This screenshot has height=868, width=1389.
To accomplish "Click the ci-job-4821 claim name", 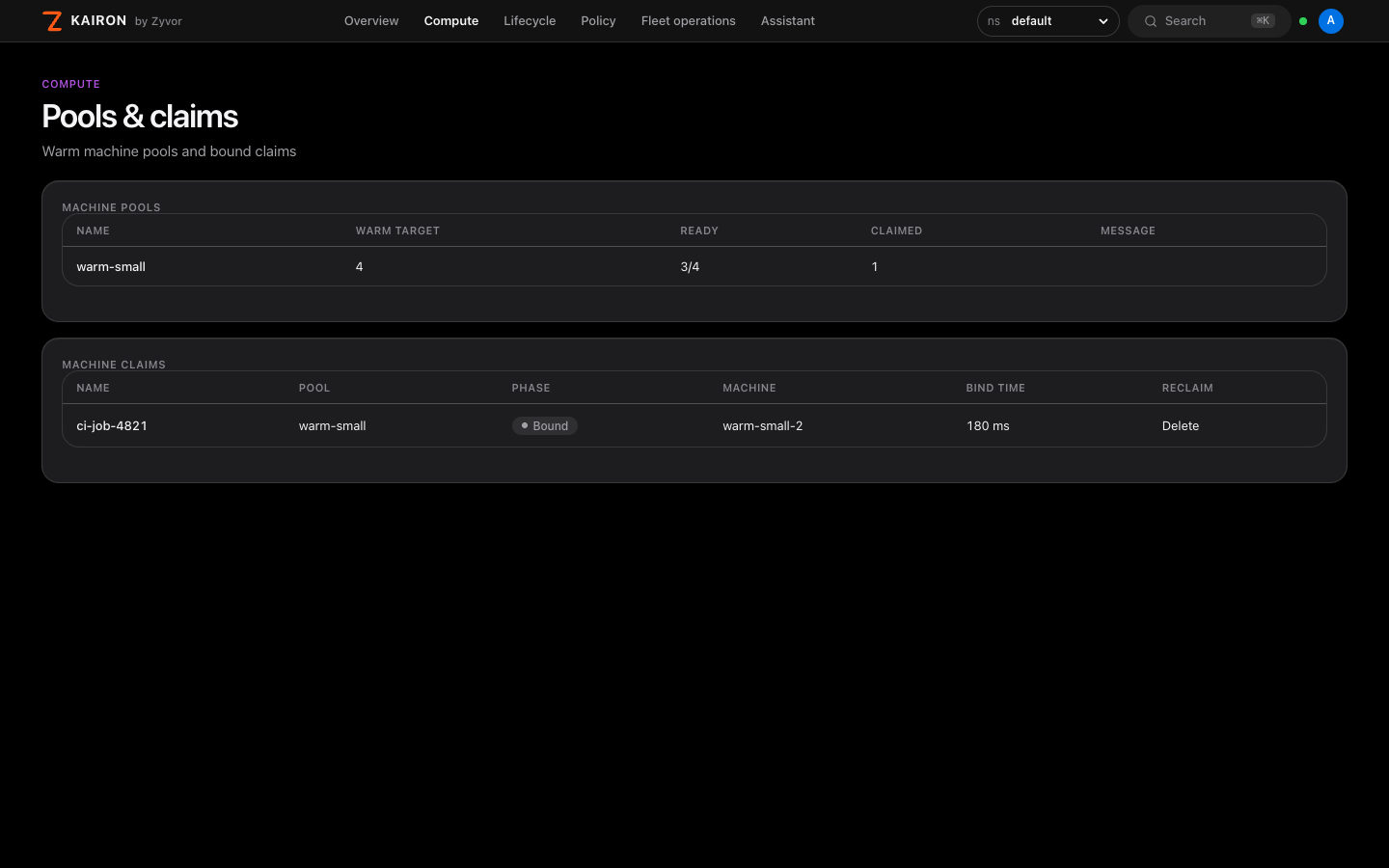I will click(x=112, y=426).
